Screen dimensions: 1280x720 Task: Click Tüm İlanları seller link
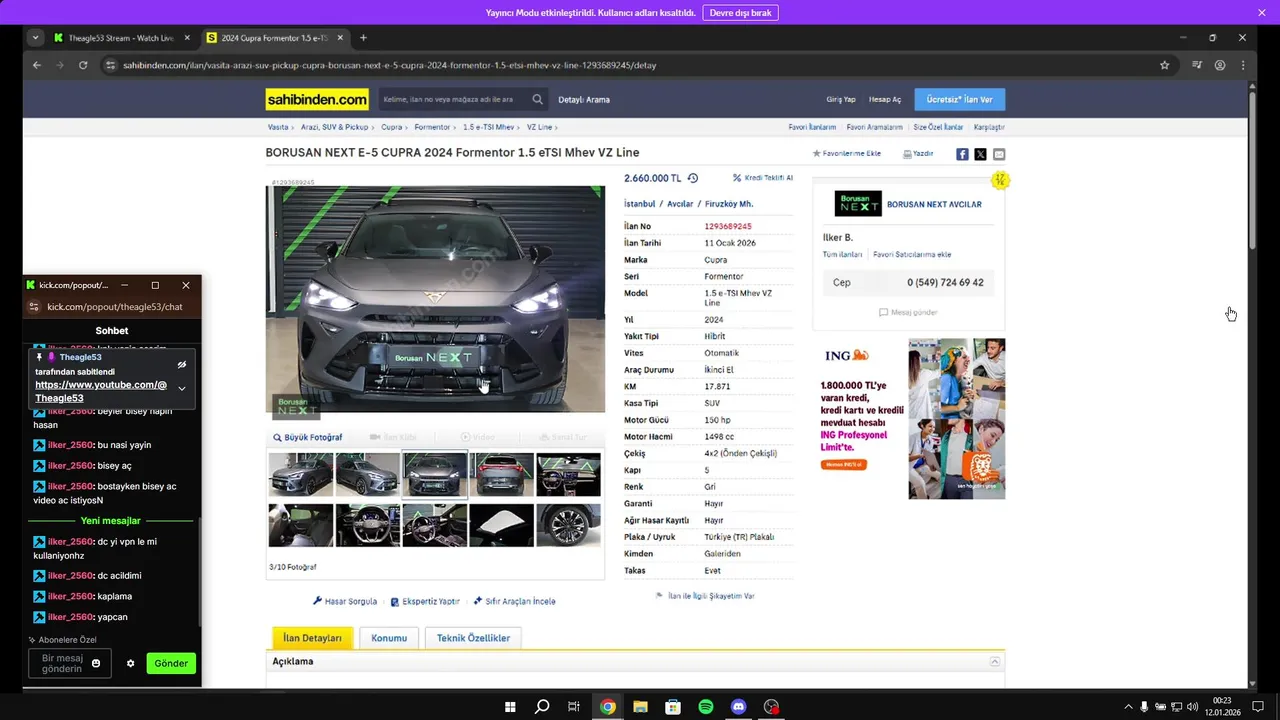click(x=842, y=255)
